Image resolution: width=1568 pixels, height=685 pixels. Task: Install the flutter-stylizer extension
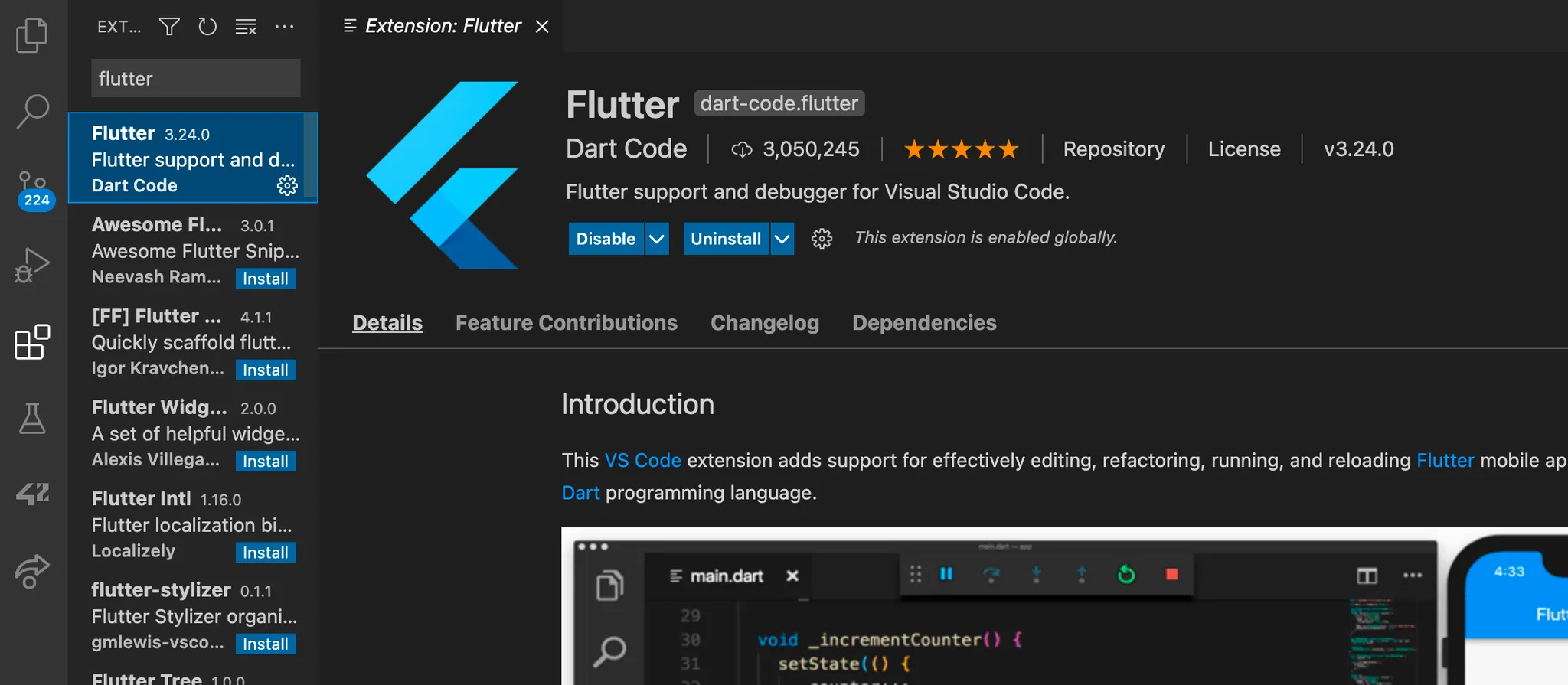266,644
